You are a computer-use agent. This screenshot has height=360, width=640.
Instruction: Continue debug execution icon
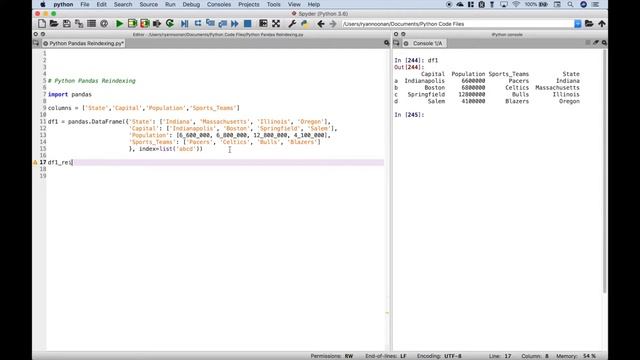[235, 24]
